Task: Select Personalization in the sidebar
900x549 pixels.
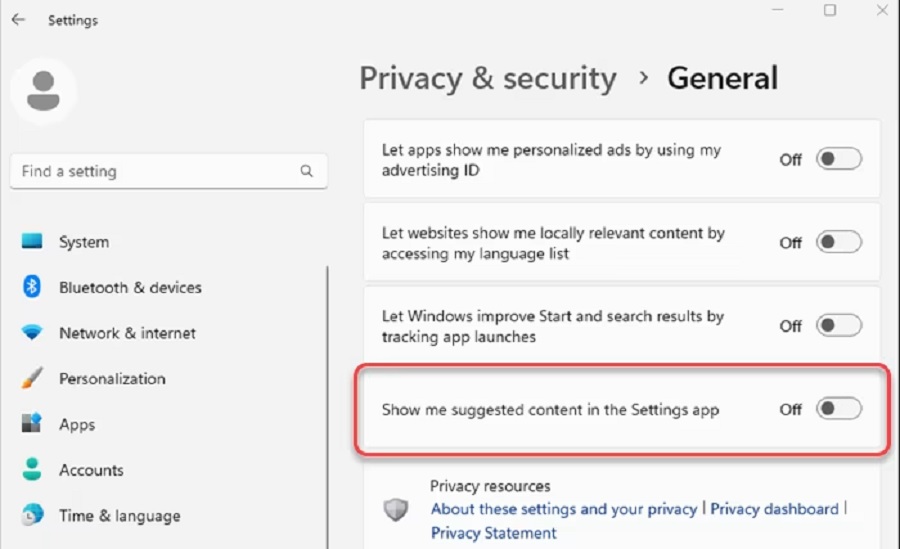Action: (112, 378)
